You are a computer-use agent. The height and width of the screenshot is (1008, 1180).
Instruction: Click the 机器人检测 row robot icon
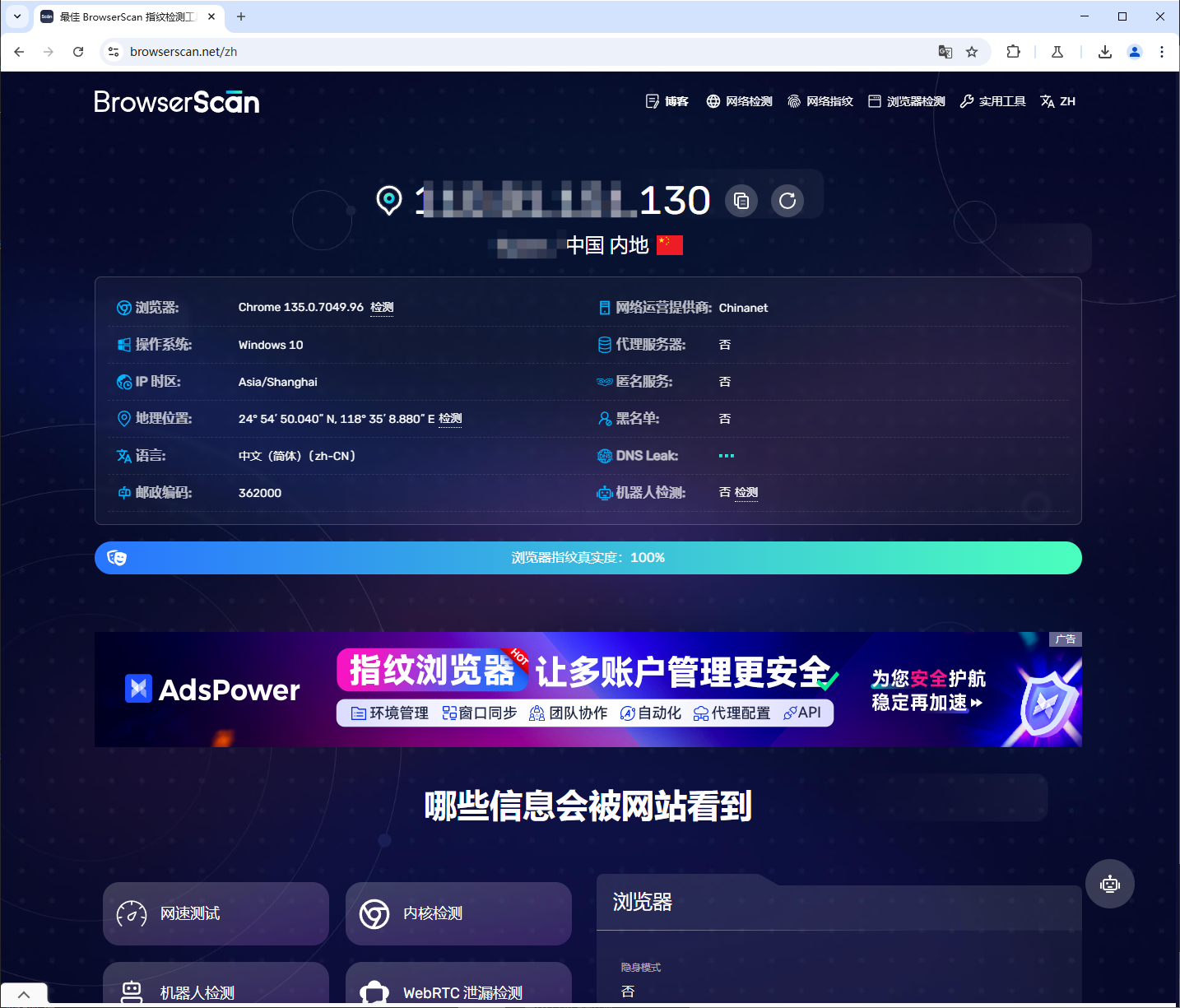[605, 493]
